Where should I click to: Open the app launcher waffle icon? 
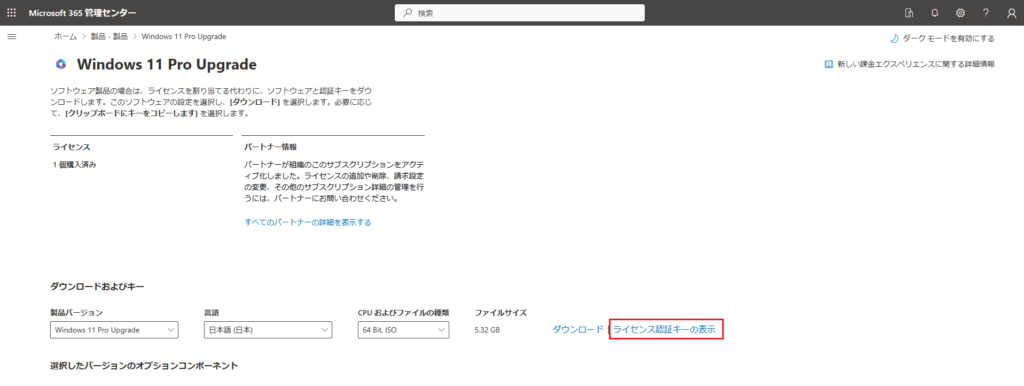(x=12, y=13)
